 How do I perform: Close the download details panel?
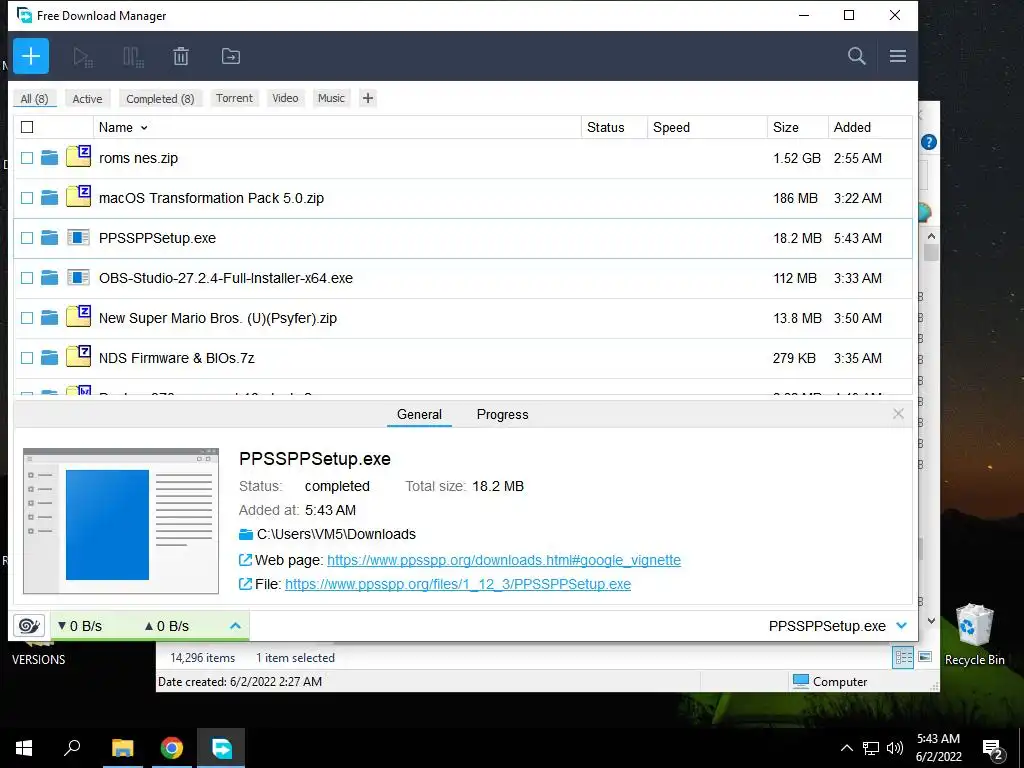pos(899,413)
